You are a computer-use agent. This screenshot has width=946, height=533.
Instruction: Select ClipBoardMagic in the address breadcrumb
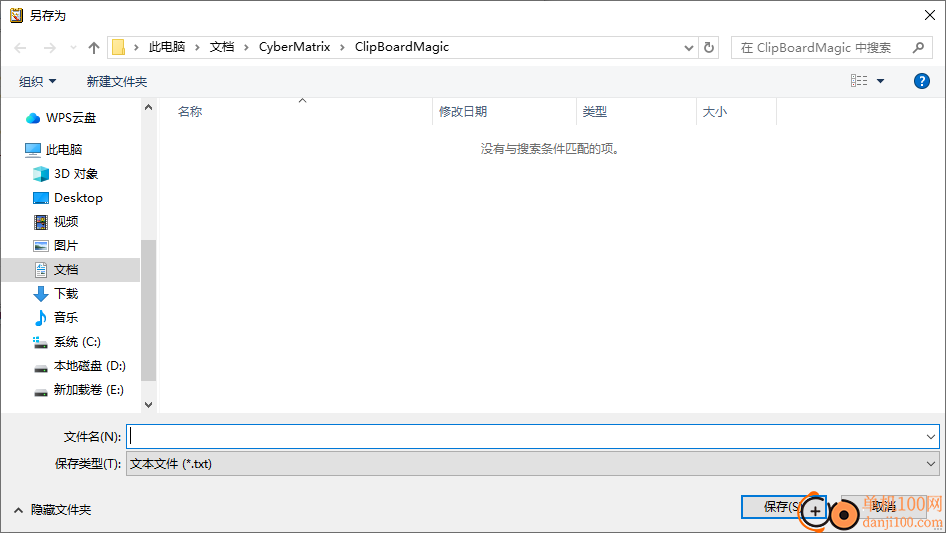pos(402,47)
